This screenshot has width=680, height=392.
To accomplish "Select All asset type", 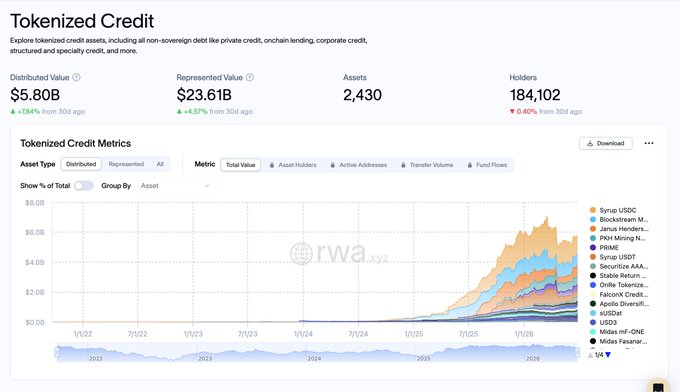I will coord(160,164).
